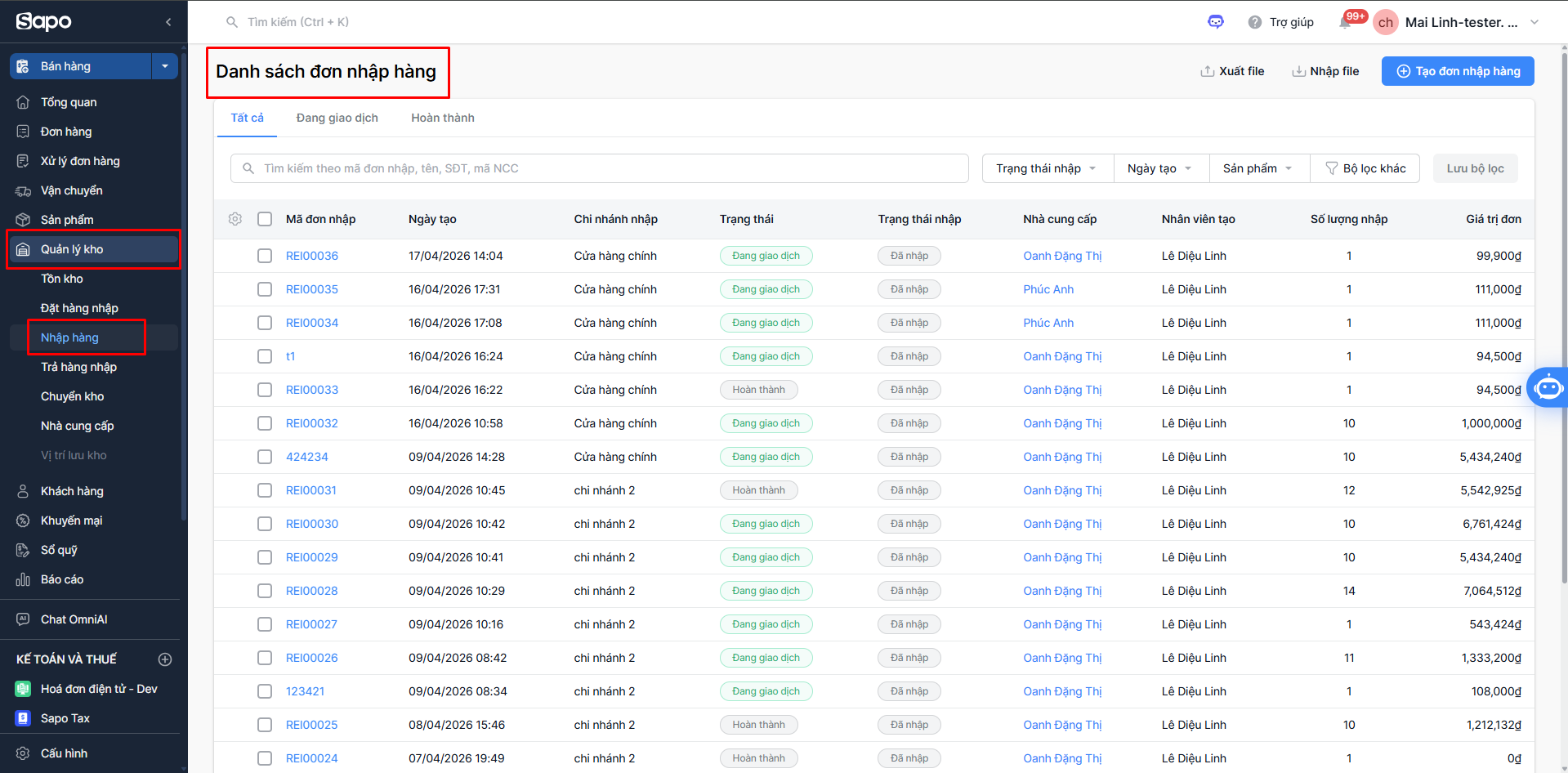Open Sapo Tax app icon in sidebar
Viewport: 1568px width, 773px height.
point(23,718)
